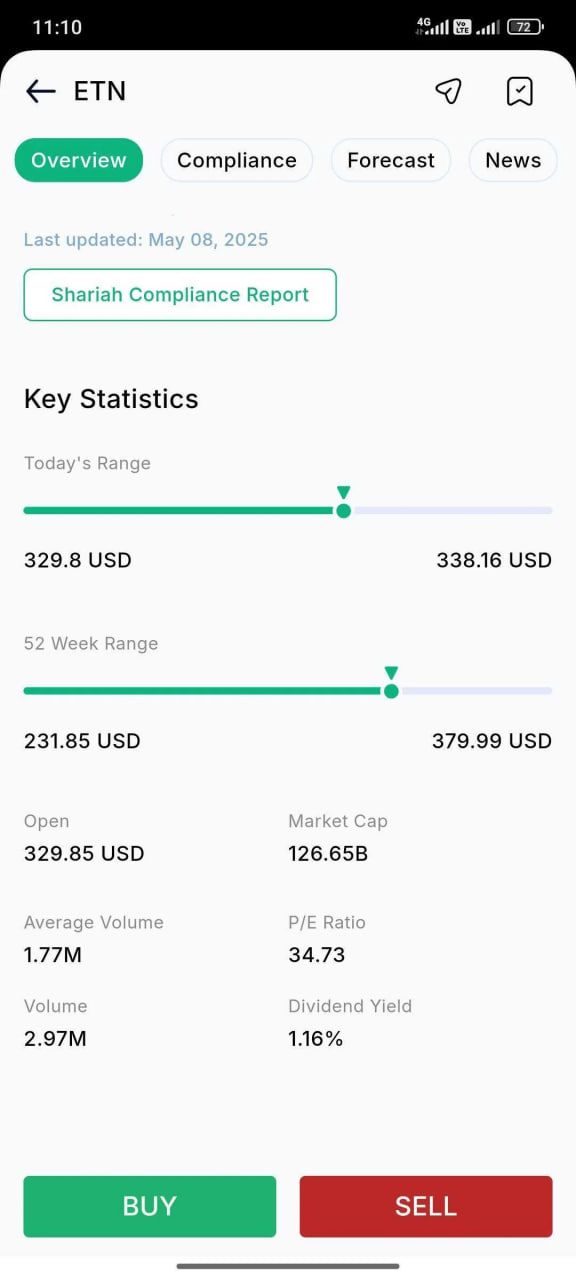Tap the 52 Week Range triangle marker

(391, 672)
